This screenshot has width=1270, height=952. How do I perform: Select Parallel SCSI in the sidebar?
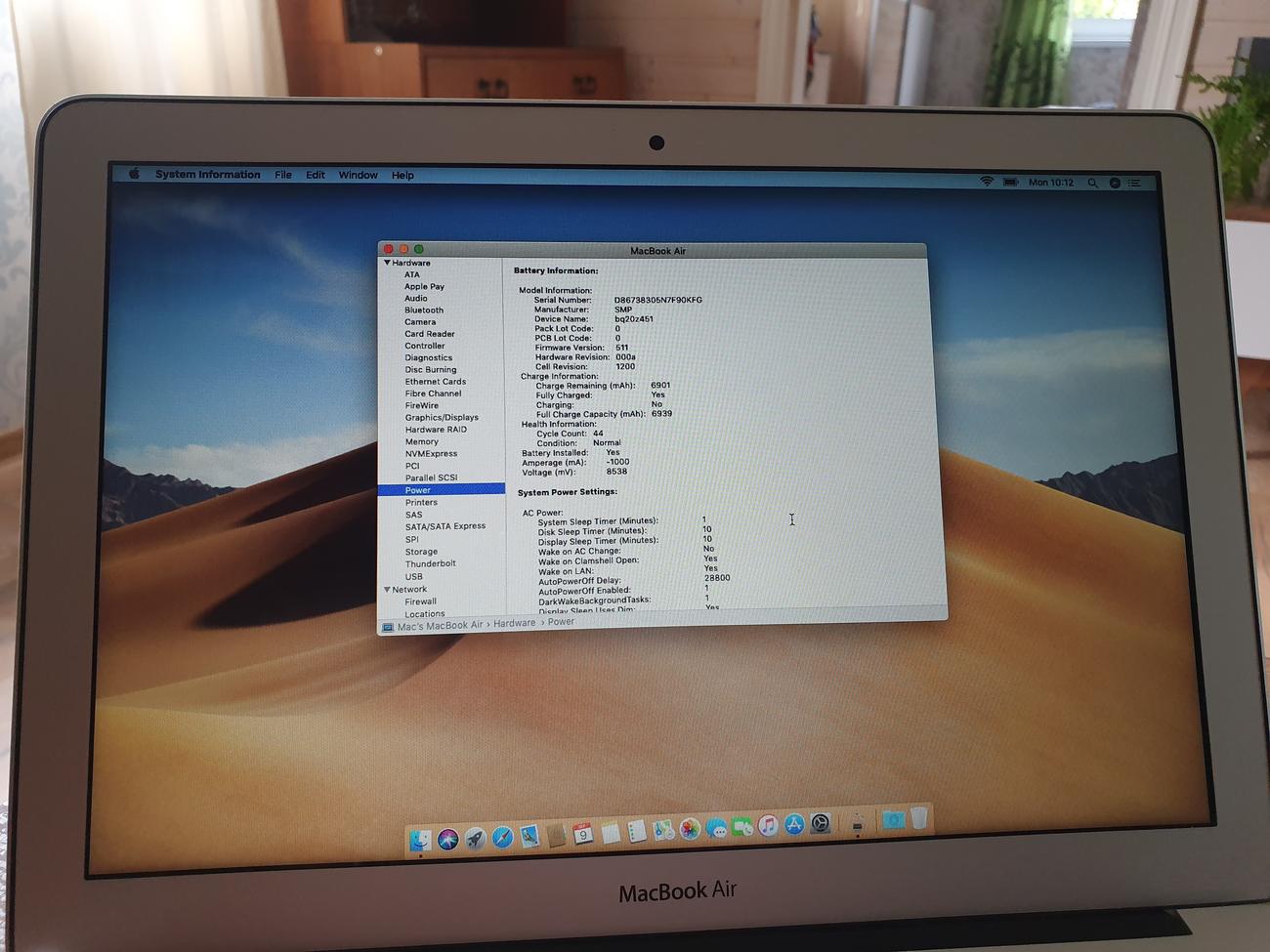tap(431, 477)
